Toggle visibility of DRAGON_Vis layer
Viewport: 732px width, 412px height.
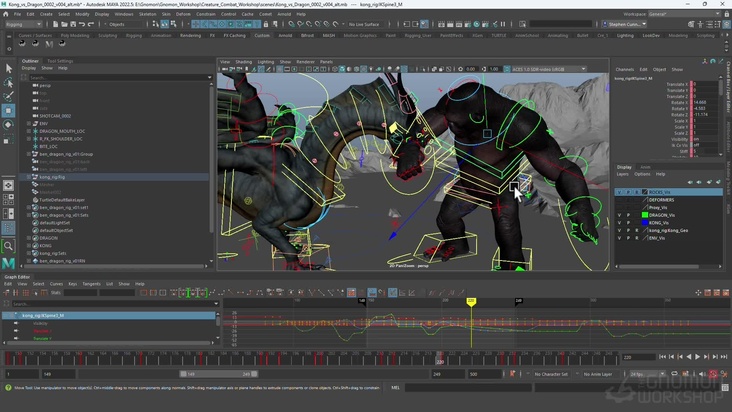[x=619, y=214]
